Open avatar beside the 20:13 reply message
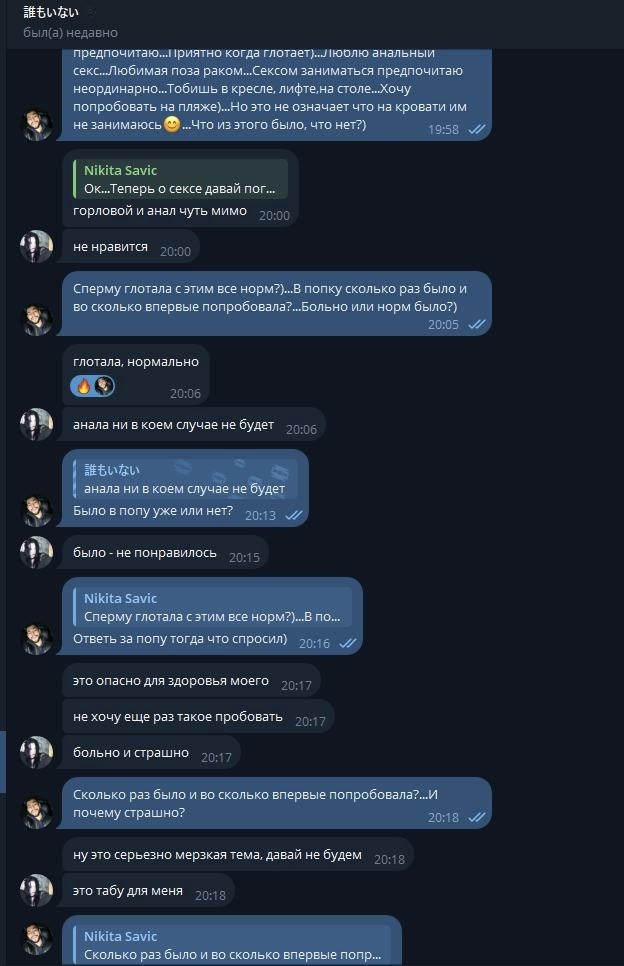 37,510
